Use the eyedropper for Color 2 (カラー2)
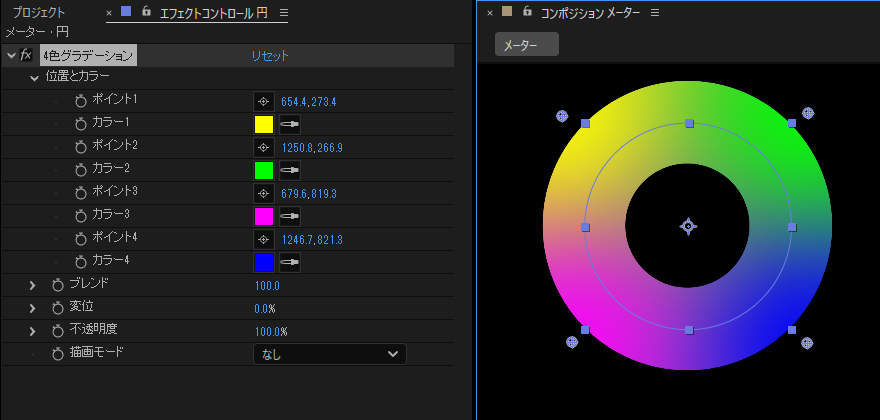The width and height of the screenshot is (880, 420). (x=290, y=170)
